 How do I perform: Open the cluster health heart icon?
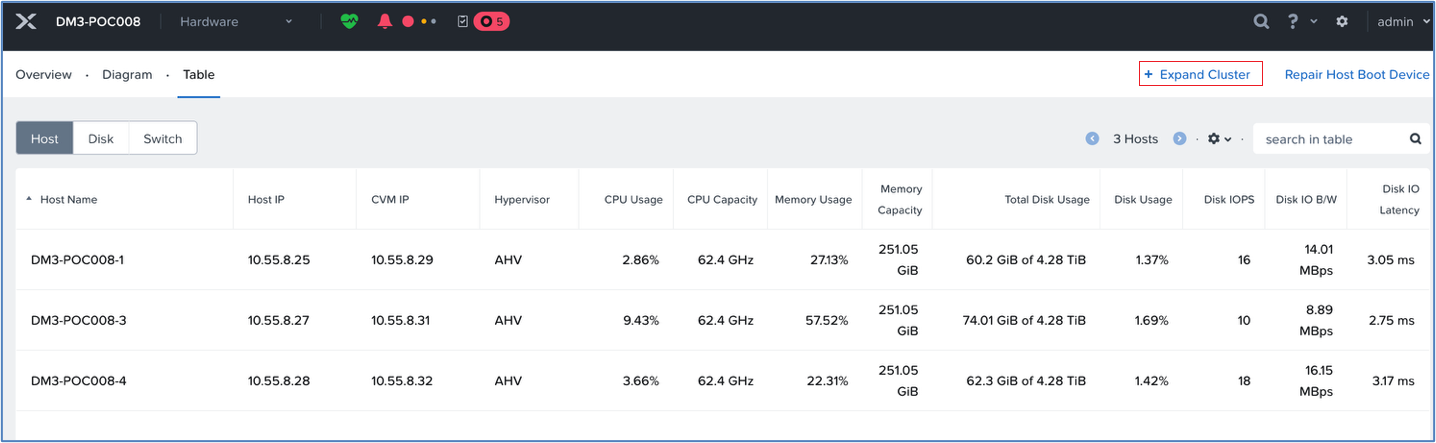[349, 21]
